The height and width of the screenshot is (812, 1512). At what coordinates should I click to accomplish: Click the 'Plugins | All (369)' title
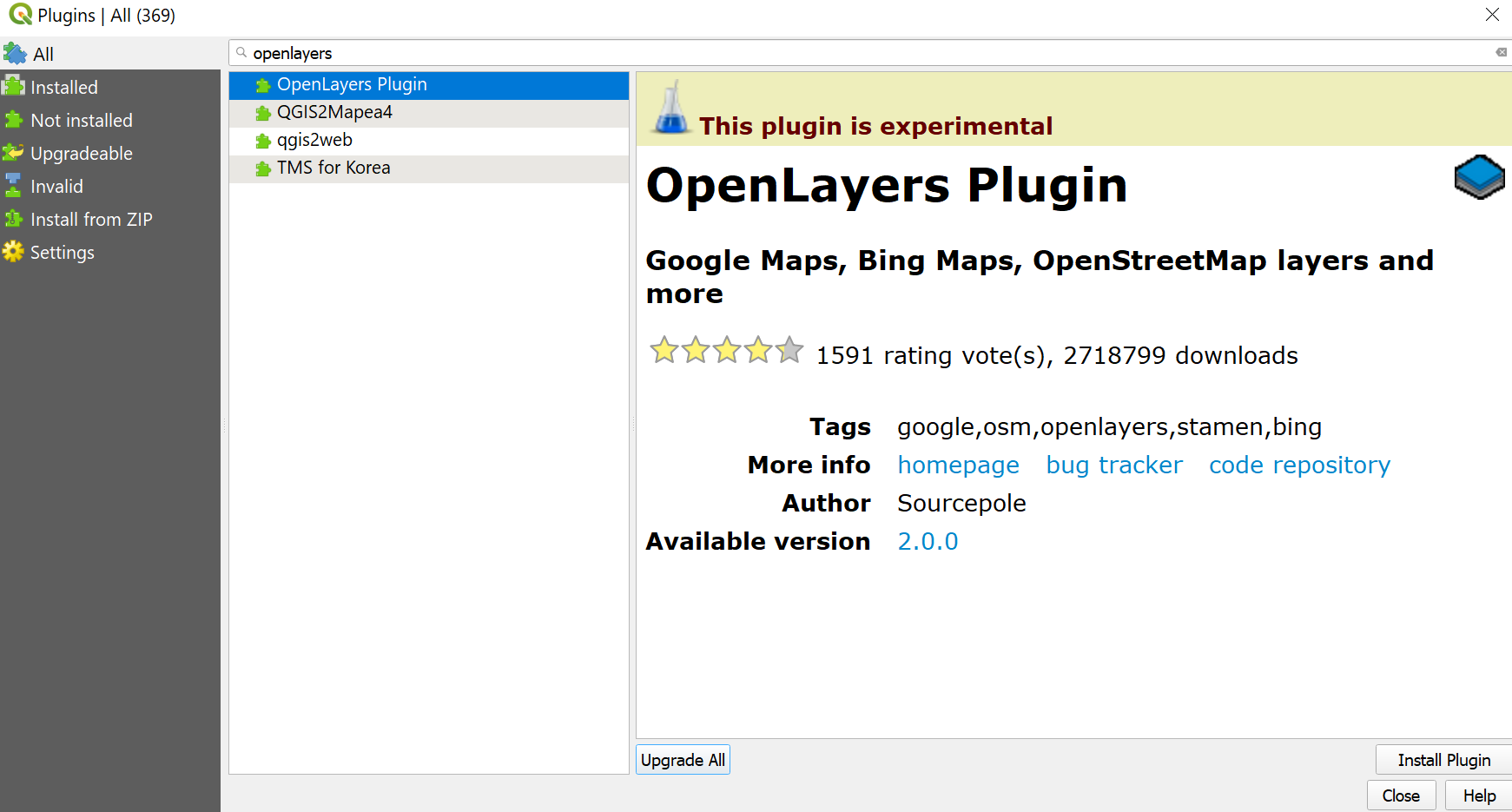click(x=106, y=16)
